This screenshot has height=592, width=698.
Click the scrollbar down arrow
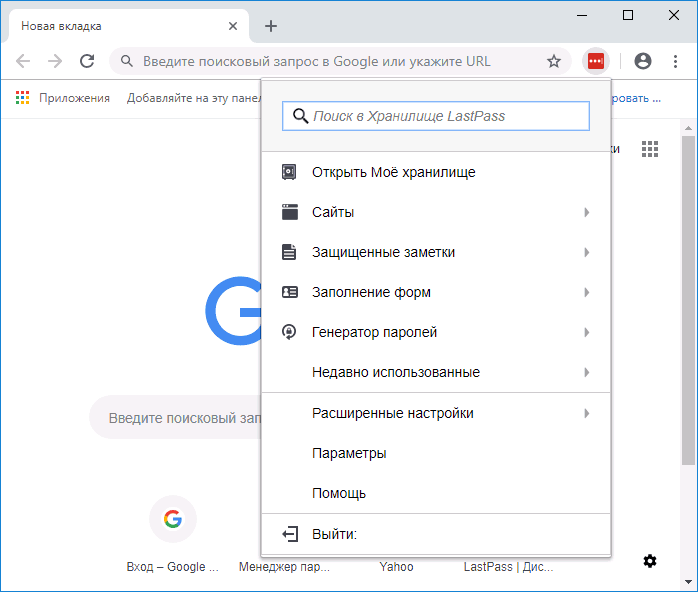(688, 582)
